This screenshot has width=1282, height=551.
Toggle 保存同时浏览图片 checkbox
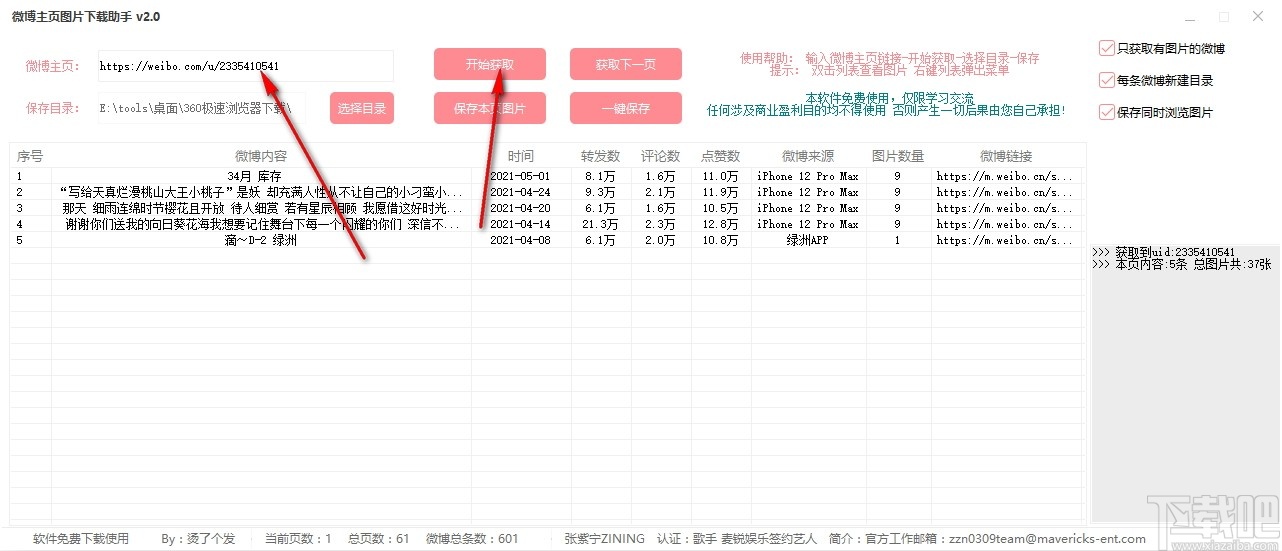(x=1156, y=112)
